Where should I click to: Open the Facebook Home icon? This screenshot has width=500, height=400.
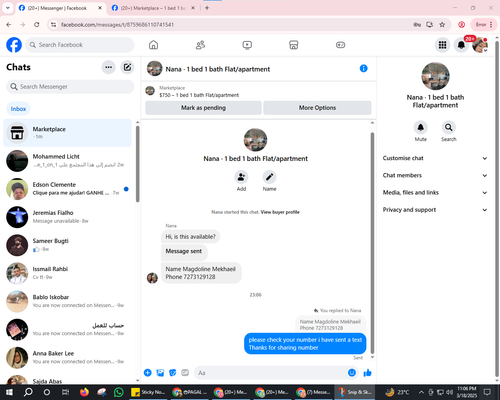click(153, 45)
